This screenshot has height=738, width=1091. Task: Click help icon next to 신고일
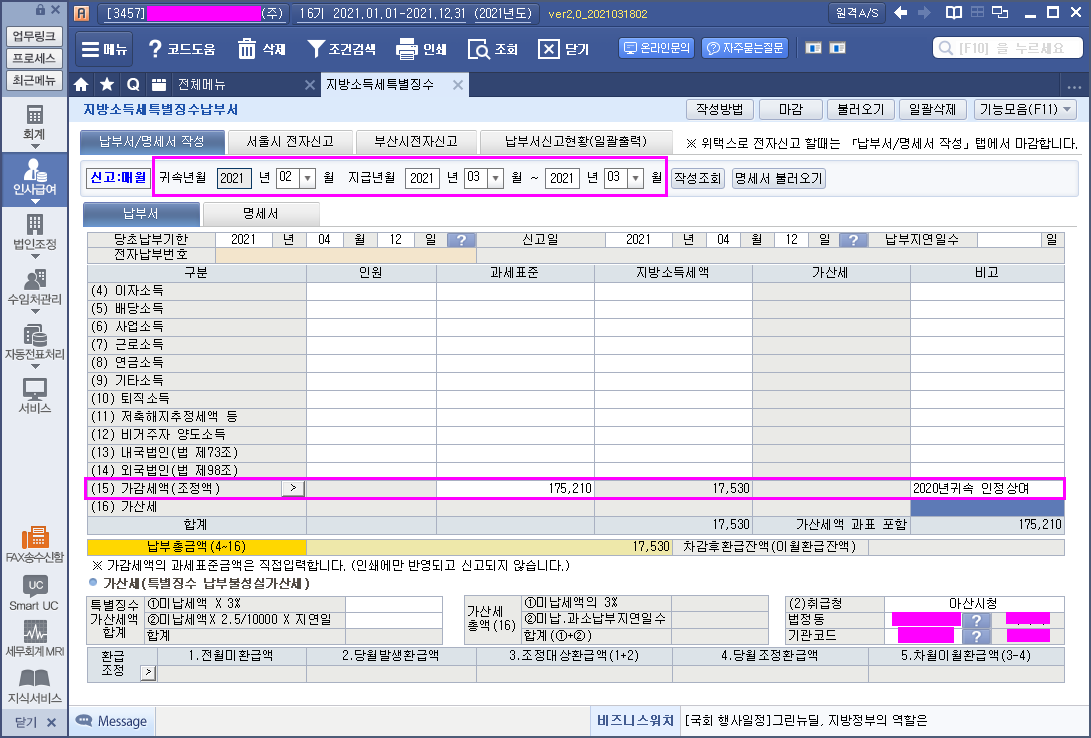853,240
